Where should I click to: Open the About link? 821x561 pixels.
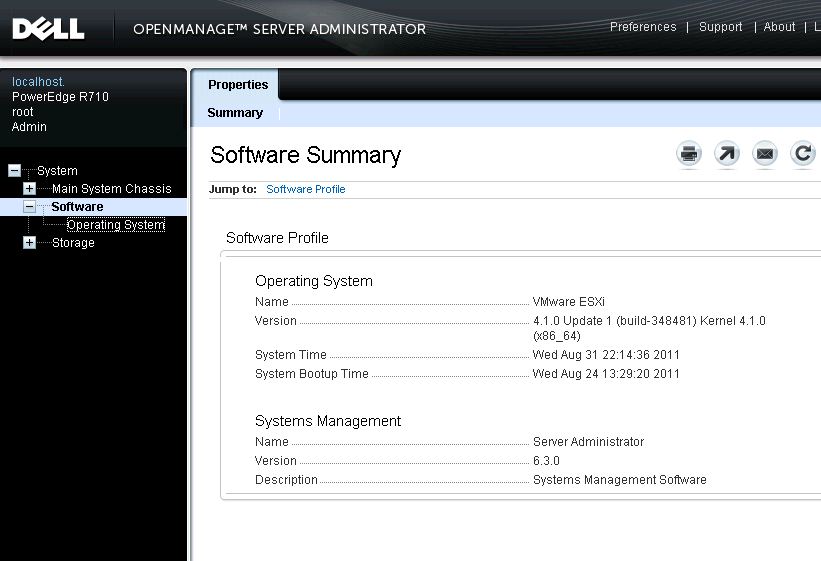point(779,27)
